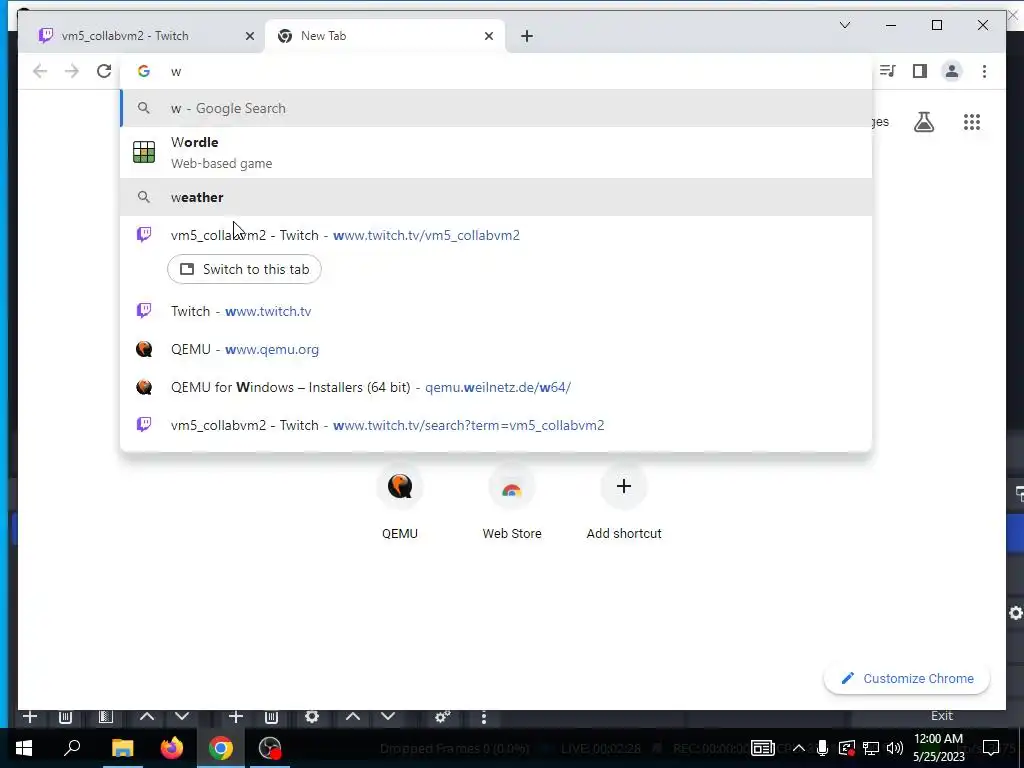Open OBS audio mixer dots menu

click(x=483, y=717)
